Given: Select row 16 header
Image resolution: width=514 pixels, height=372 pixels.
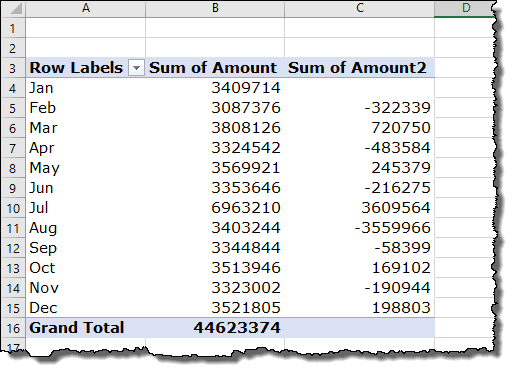Looking at the screenshot, I should (x=13, y=328).
